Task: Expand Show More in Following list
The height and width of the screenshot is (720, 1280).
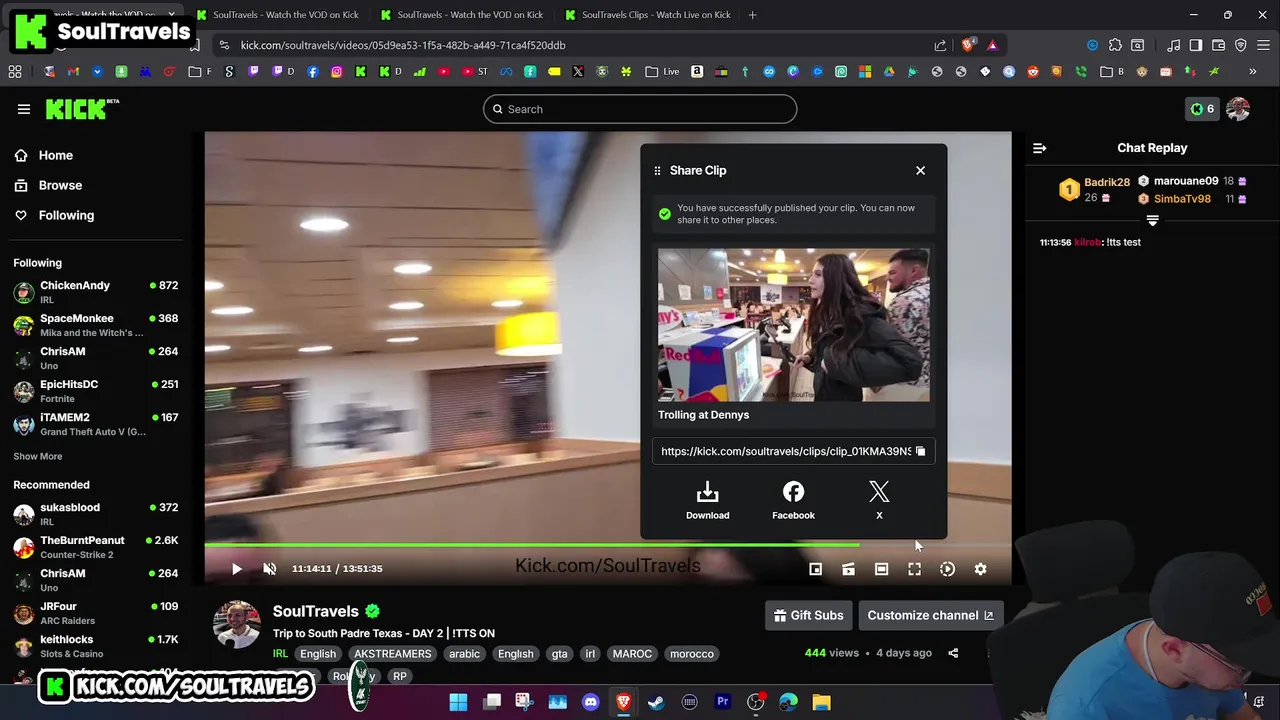Action: 37,456
